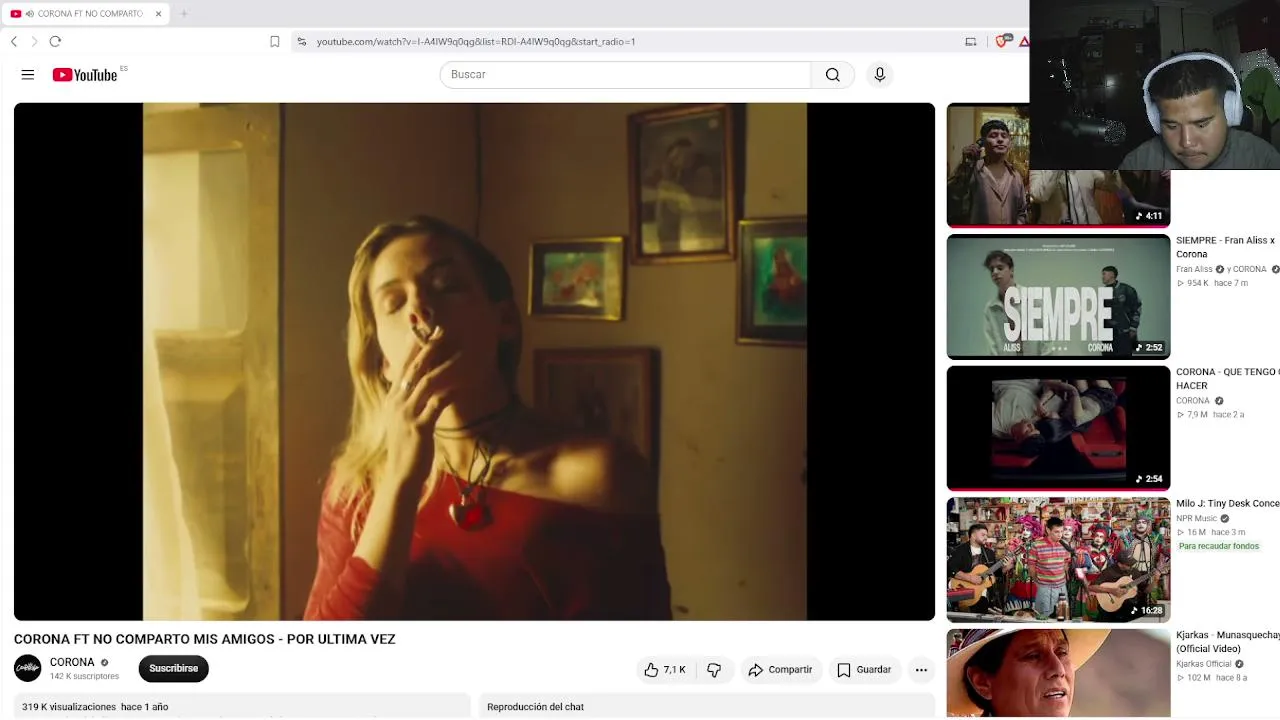Click Compartir to share the video
The image size is (1280, 720).
[780, 670]
